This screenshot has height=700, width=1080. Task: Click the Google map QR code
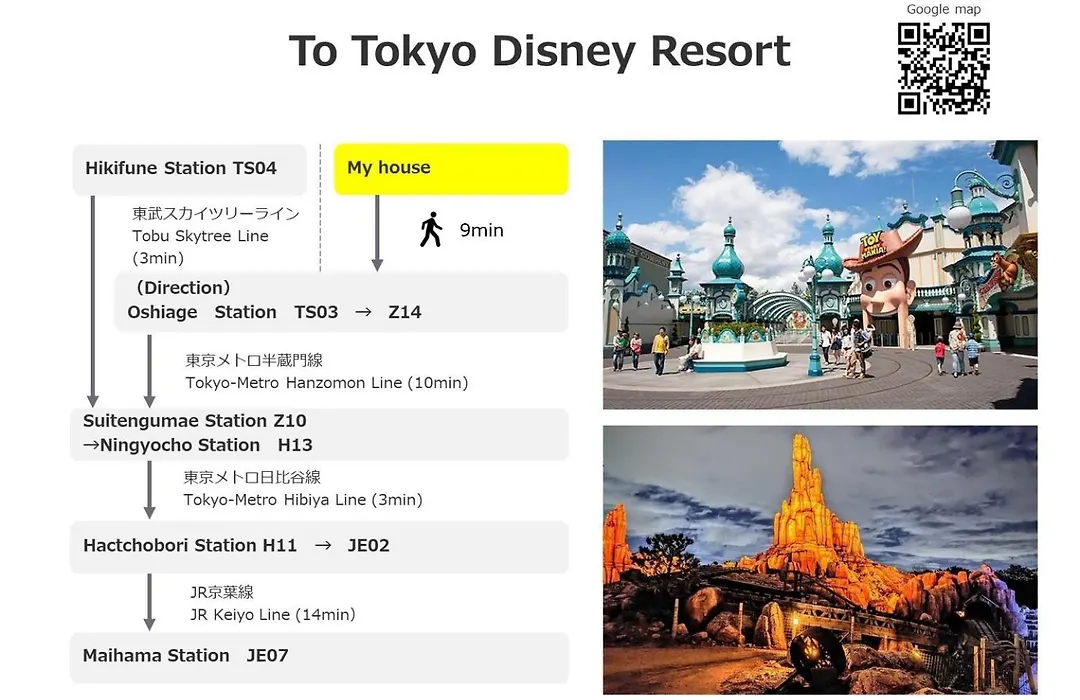944,68
